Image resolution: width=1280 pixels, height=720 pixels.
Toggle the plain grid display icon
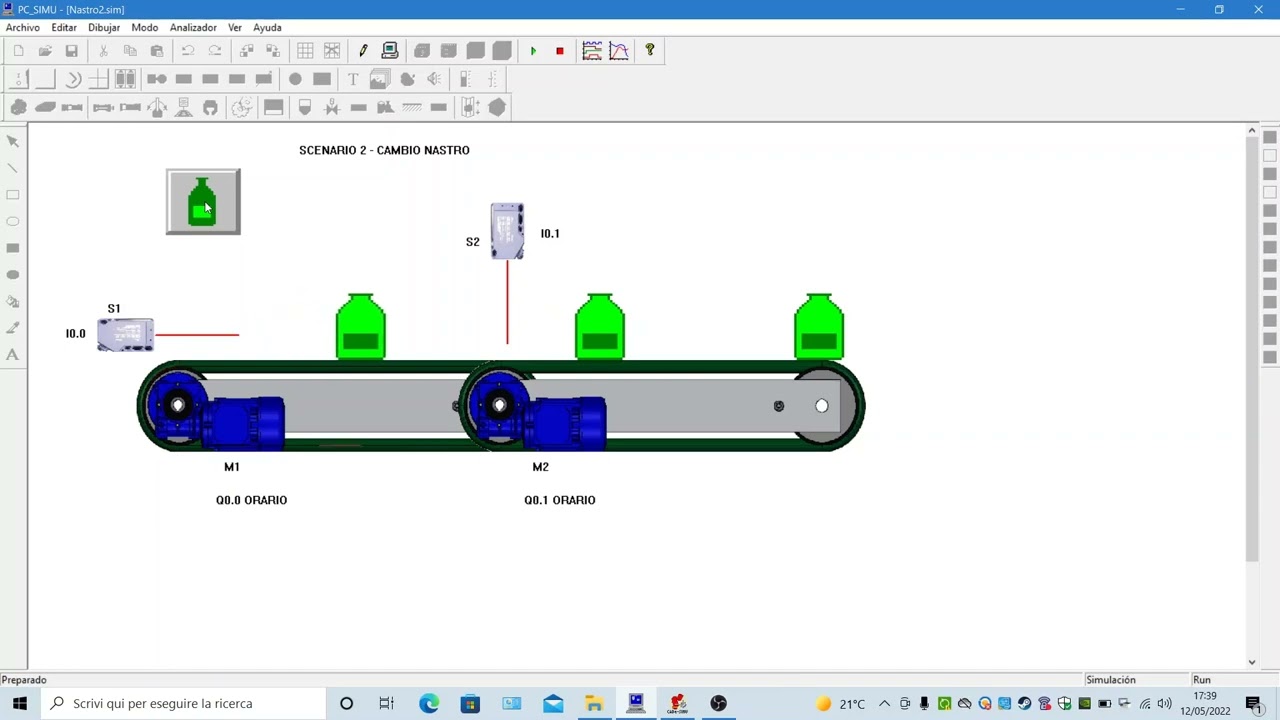tap(305, 51)
